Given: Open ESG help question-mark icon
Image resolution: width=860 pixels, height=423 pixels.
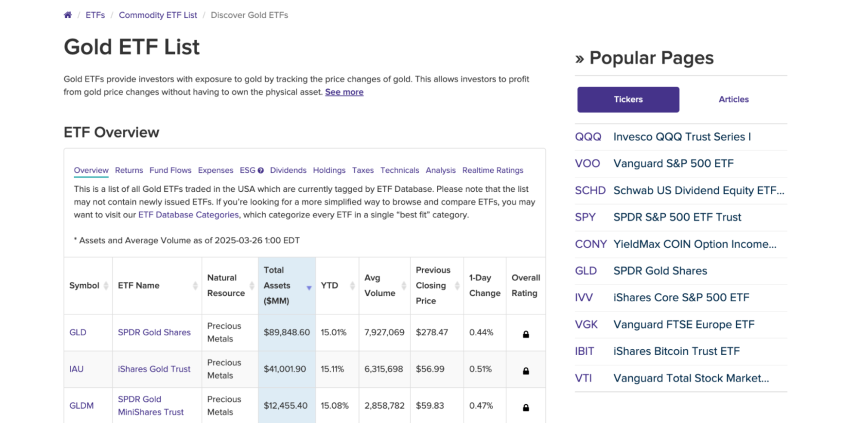Looking at the screenshot, I should click(x=261, y=171).
